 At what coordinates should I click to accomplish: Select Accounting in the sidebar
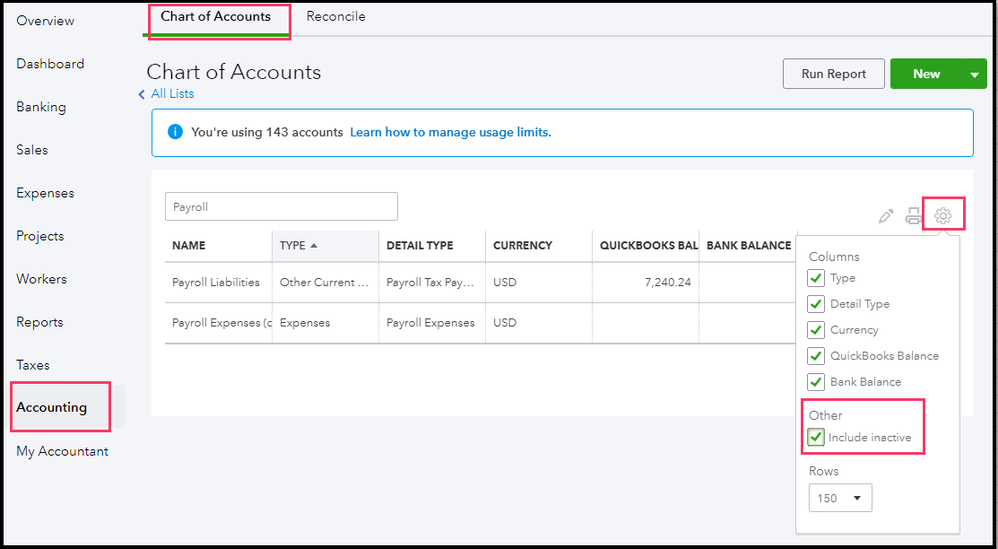(52, 407)
